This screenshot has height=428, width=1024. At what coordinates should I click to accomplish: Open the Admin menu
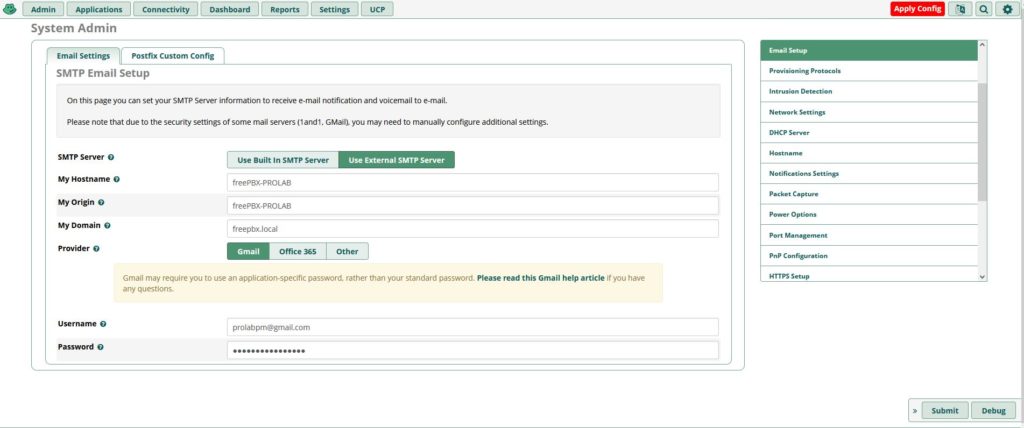43,9
